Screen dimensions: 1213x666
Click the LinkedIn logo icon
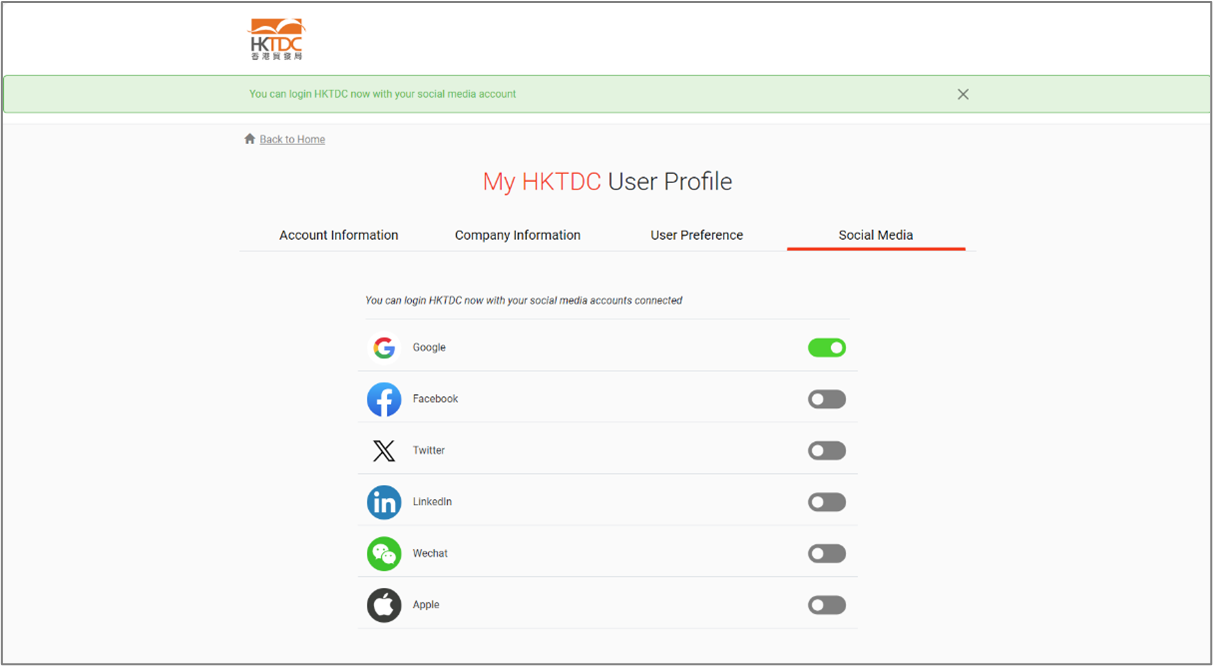[x=384, y=502]
